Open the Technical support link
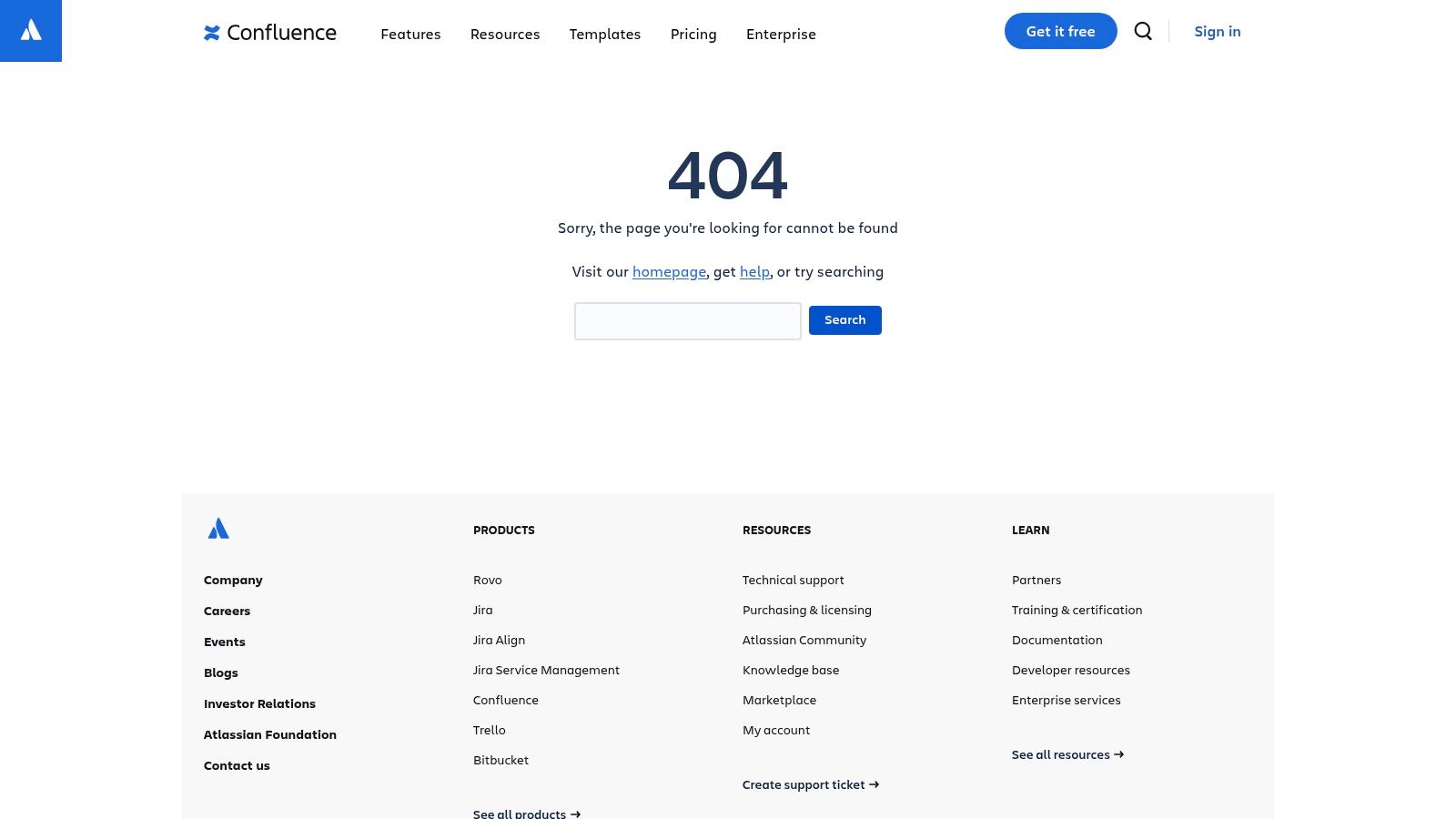 pos(794,580)
